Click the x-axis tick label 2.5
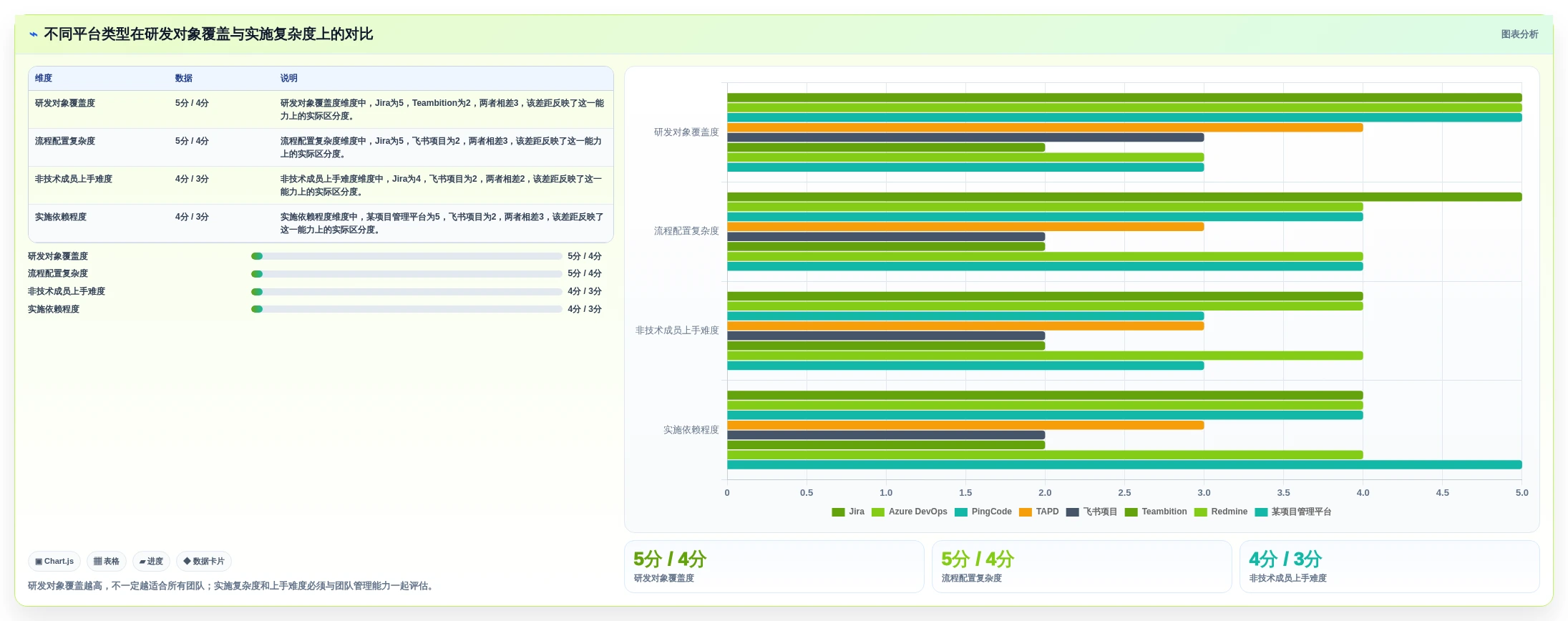This screenshot has height=621, width=1568. coord(1124,493)
